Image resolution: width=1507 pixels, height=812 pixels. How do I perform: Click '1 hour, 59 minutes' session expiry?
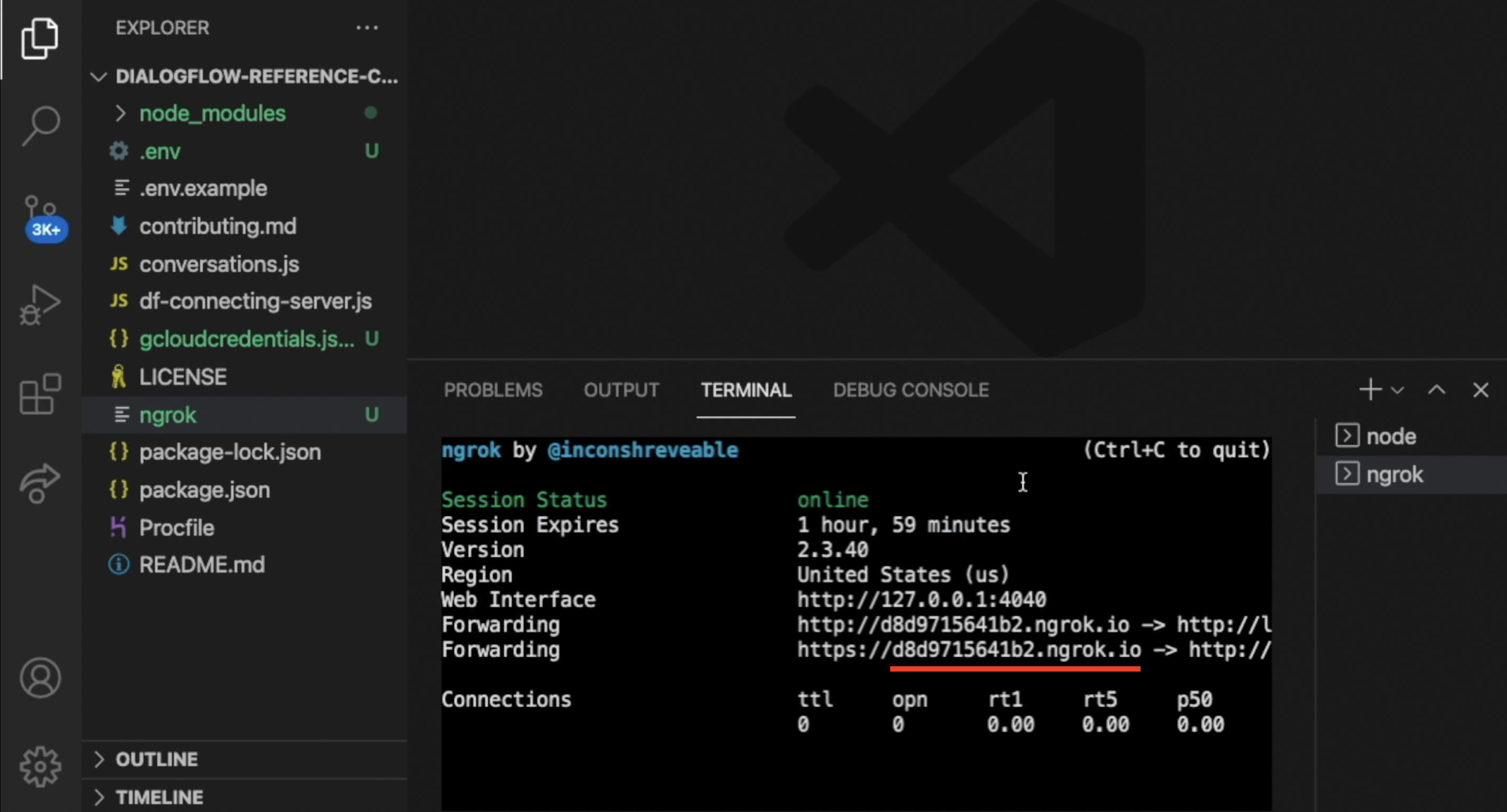coord(903,524)
